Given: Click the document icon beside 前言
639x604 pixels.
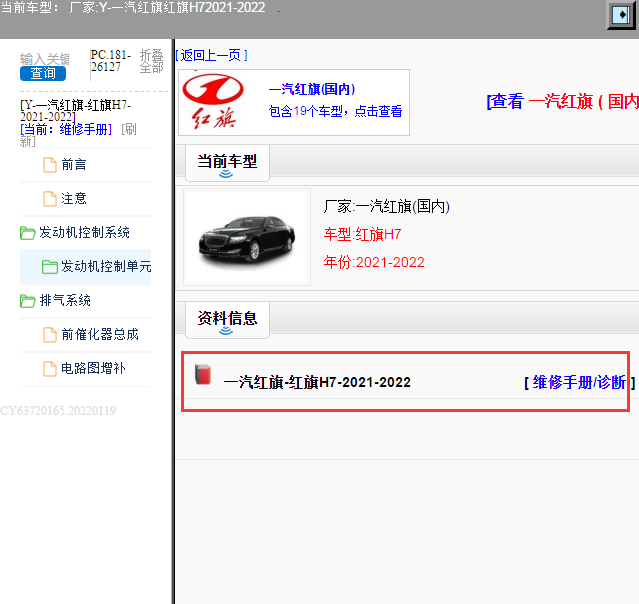Looking at the screenshot, I should 50,165.
